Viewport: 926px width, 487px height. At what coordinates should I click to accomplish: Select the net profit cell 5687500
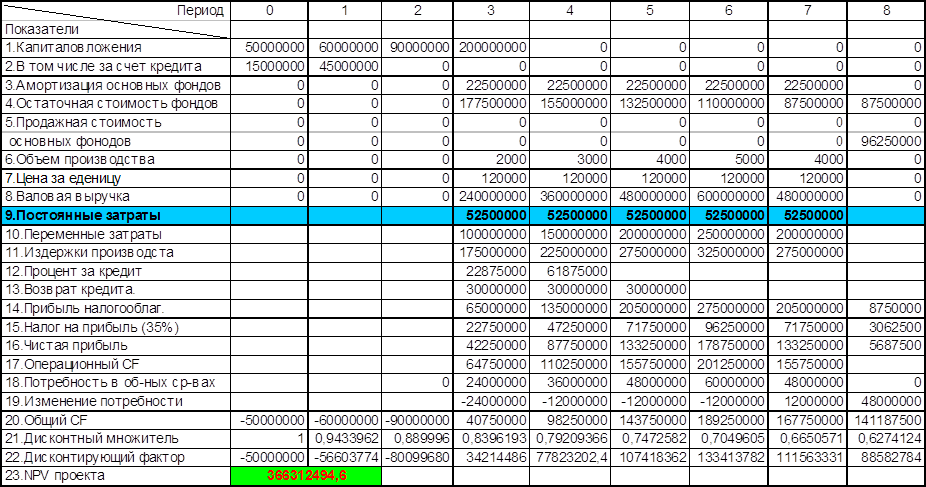(885, 346)
